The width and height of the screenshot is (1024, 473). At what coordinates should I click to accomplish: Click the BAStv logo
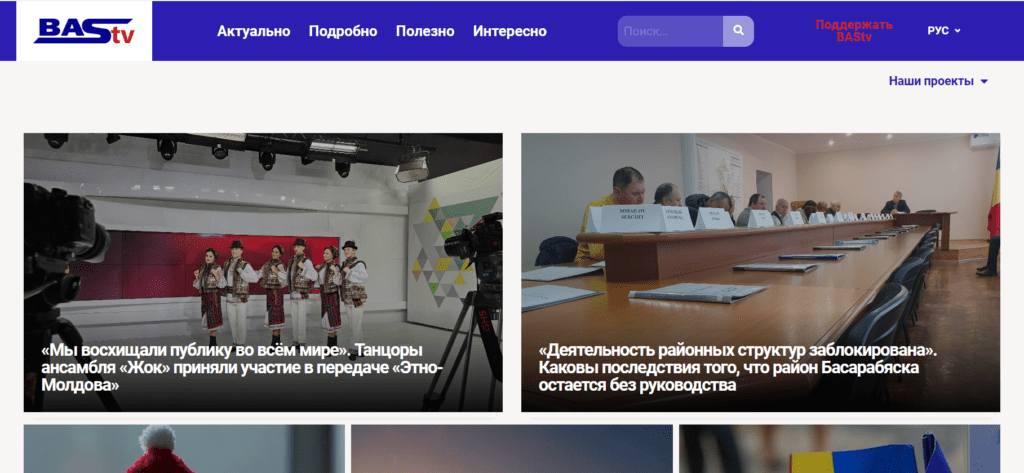pyautogui.click(x=84, y=31)
